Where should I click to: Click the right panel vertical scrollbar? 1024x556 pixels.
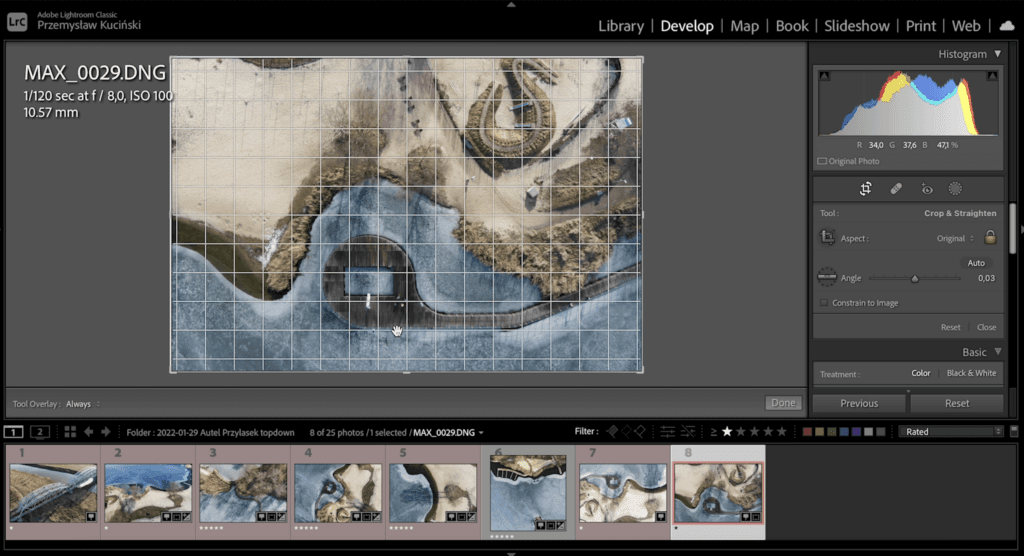1013,228
